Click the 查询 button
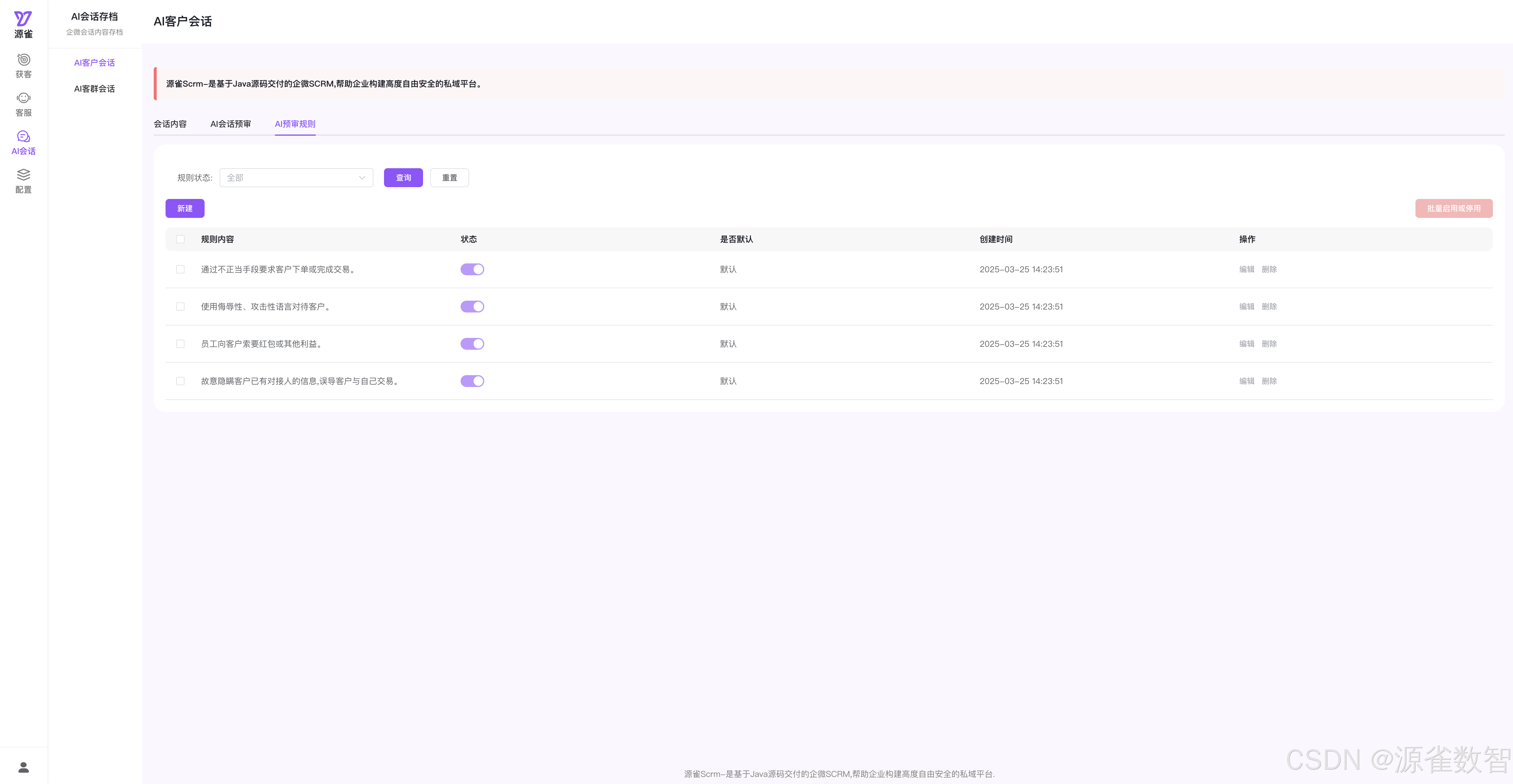The height and width of the screenshot is (784, 1513). click(x=403, y=178)
